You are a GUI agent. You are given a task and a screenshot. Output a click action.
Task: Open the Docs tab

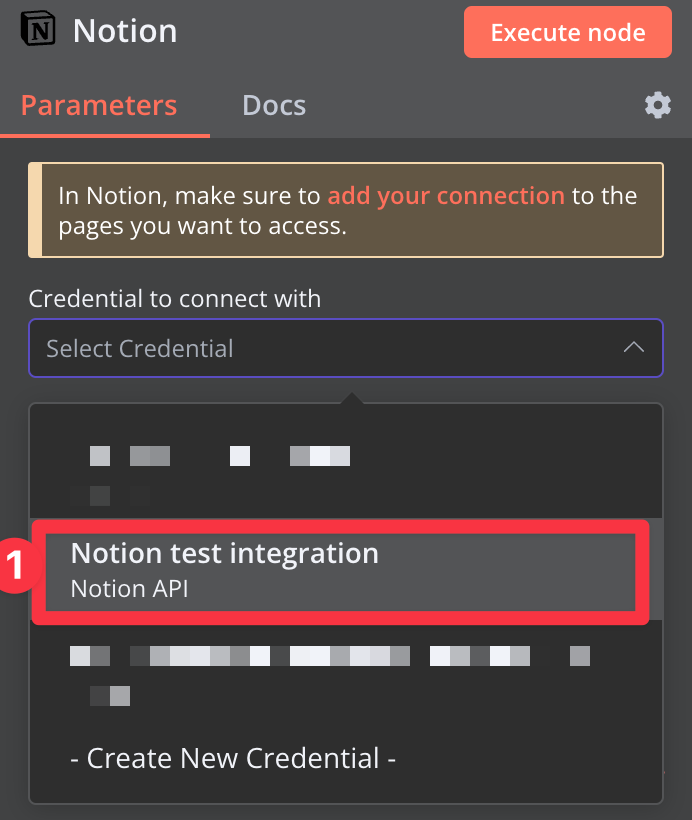coord(274,105)
